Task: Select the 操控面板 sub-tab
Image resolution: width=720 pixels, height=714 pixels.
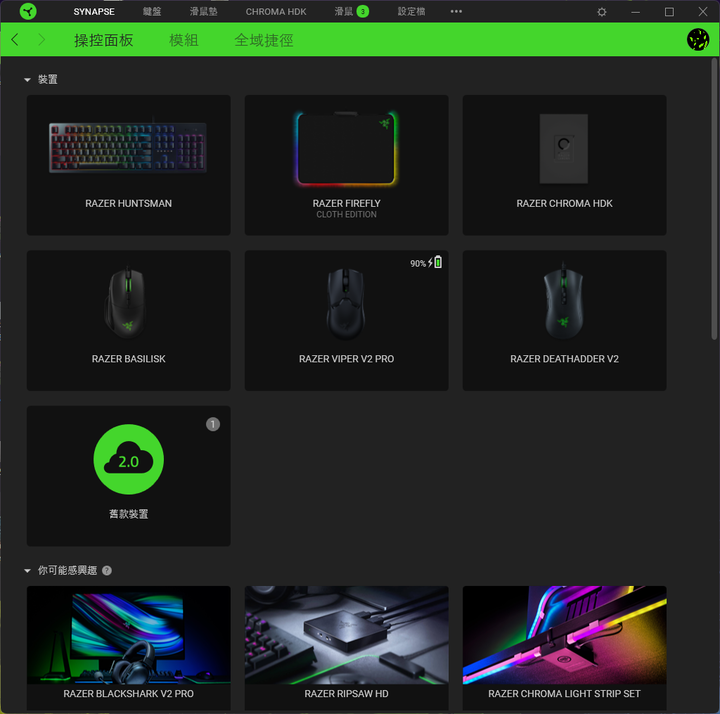Action: pos(104,40)
